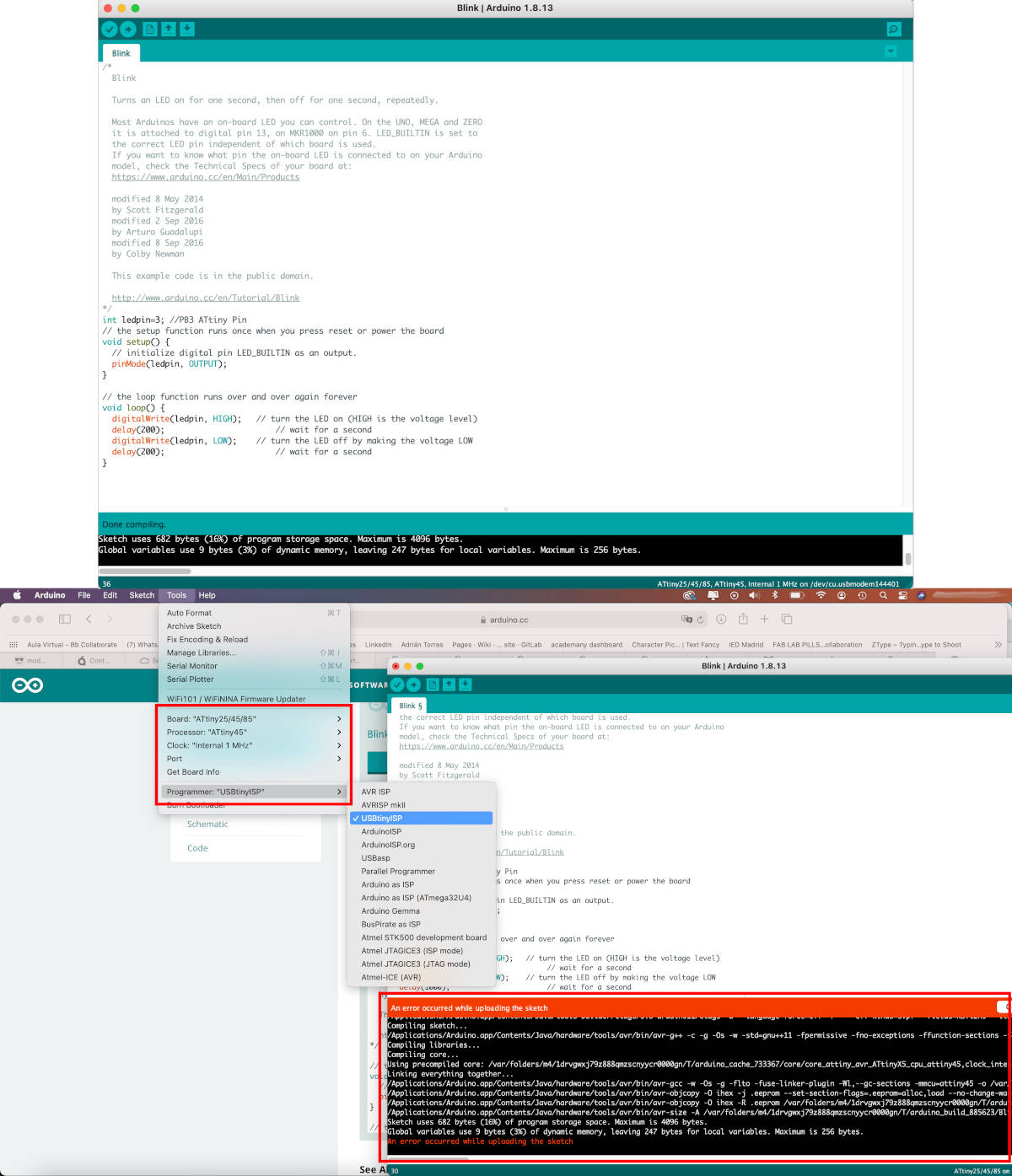Click Safari share icon
Image resolution: width=1012 pixels, height=1176 pixels.
coord(743,619)
